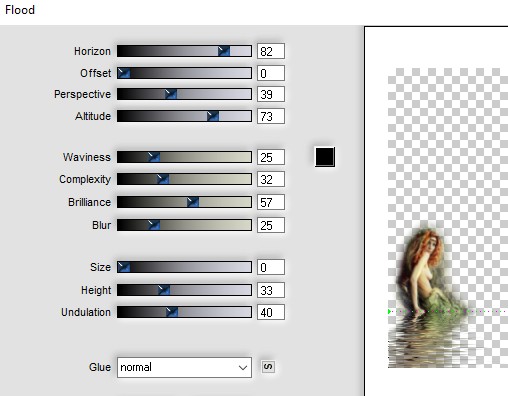The width and height of the screenshot is (508, 396).
Task: Click the Offset slider handle
Action: click(x=124, y=73)
